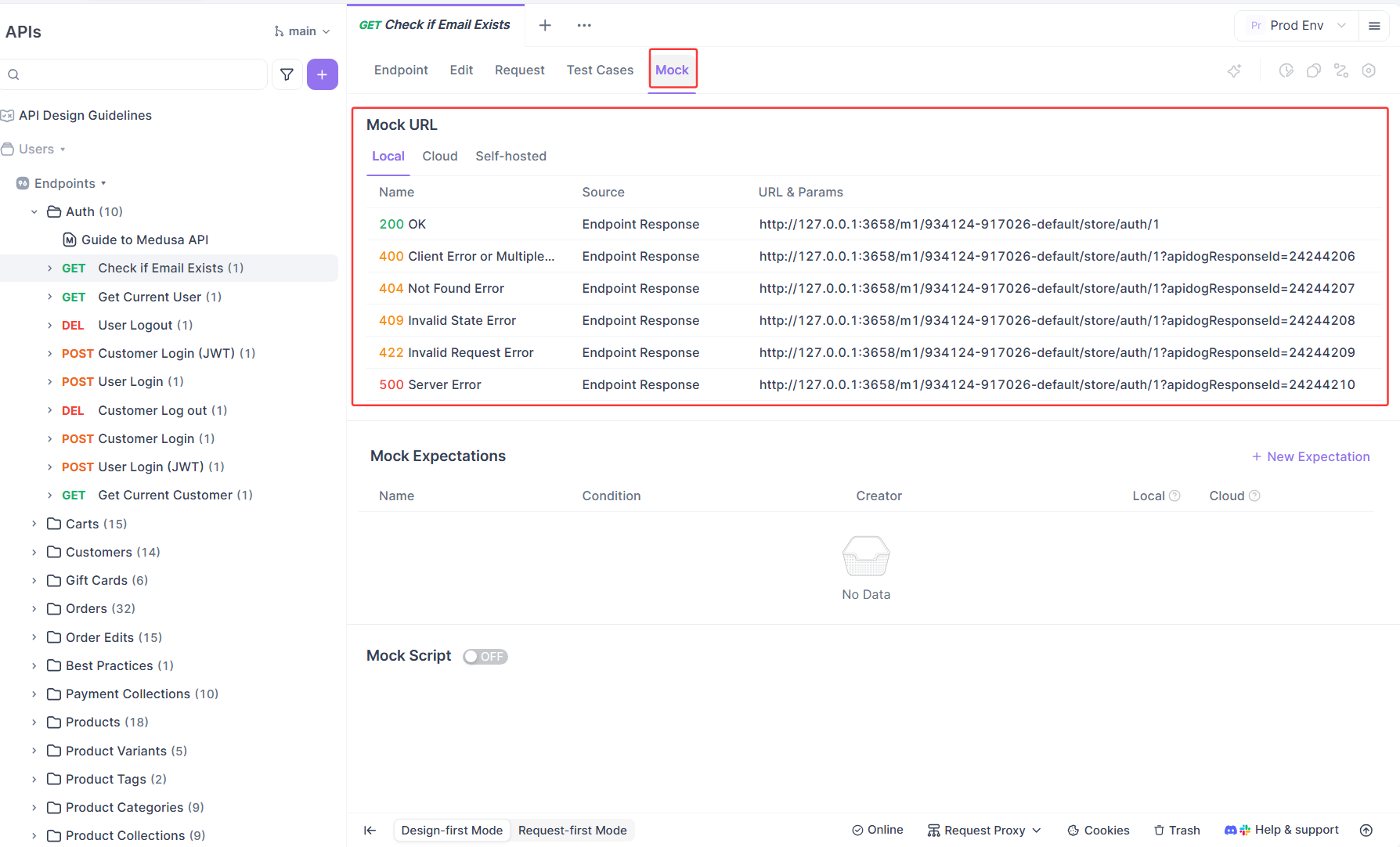Viewport: 1400px width, 847px height.
Task: Select the Cloud mock URL tab
Action: coord(439,157)
